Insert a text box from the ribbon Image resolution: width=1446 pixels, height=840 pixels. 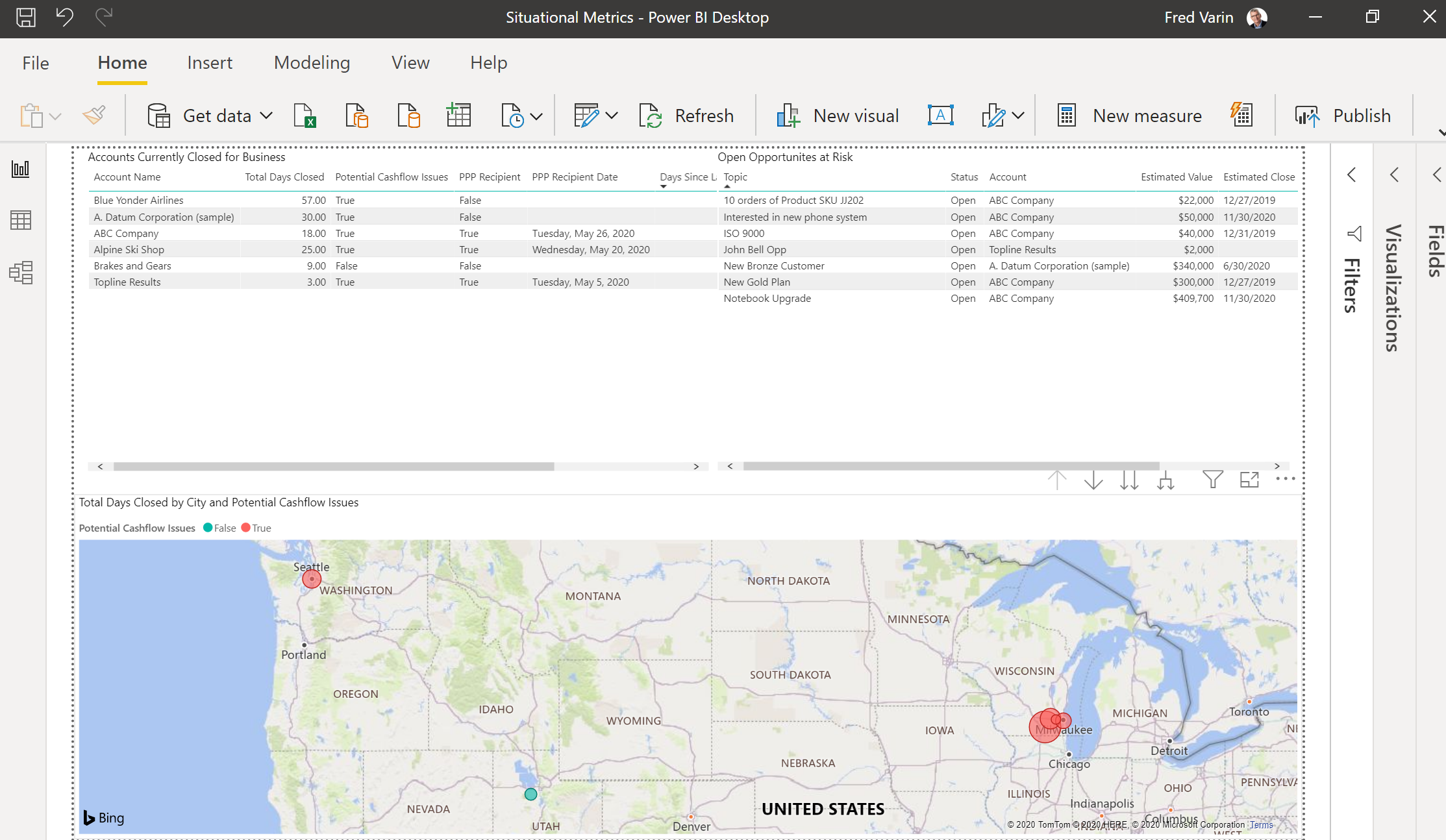941,115
